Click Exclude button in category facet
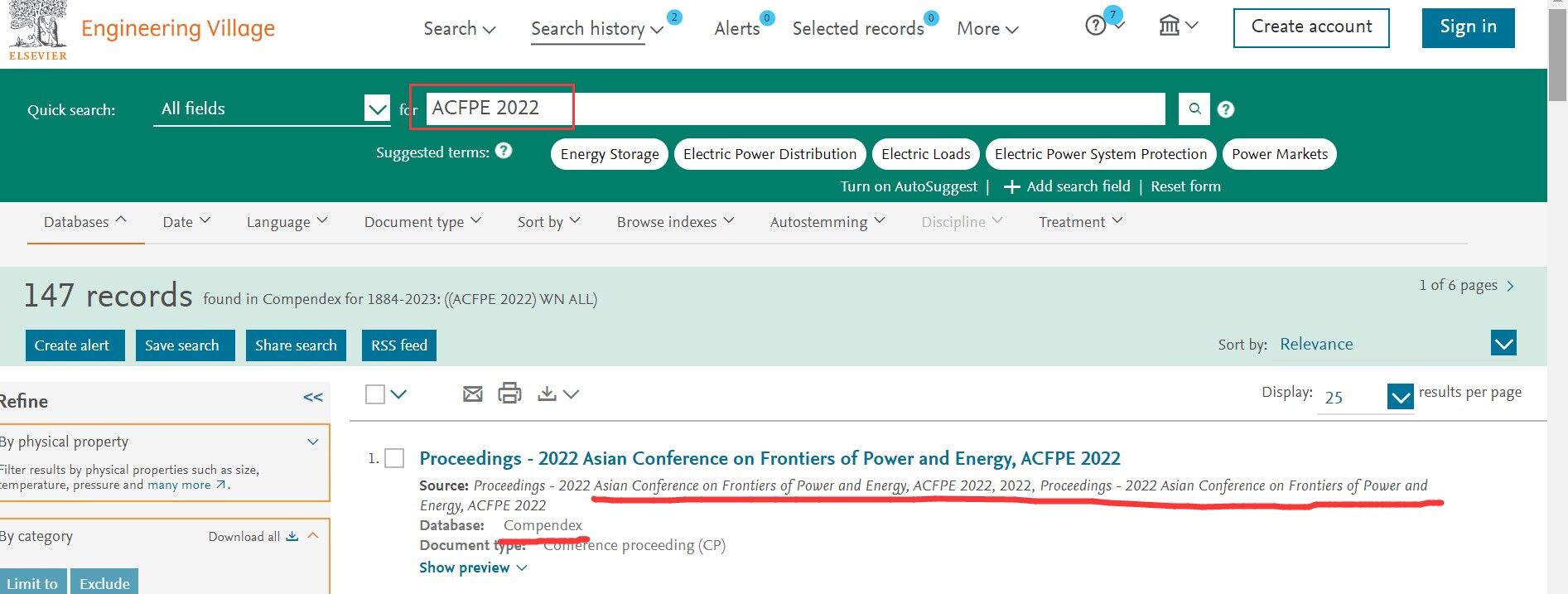The width and height of the screenshot is (1568, 594). [104, 583]
